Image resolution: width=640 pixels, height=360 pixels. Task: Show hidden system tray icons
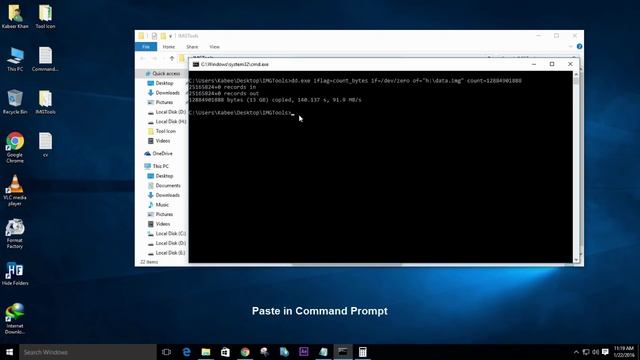point(576,352)
